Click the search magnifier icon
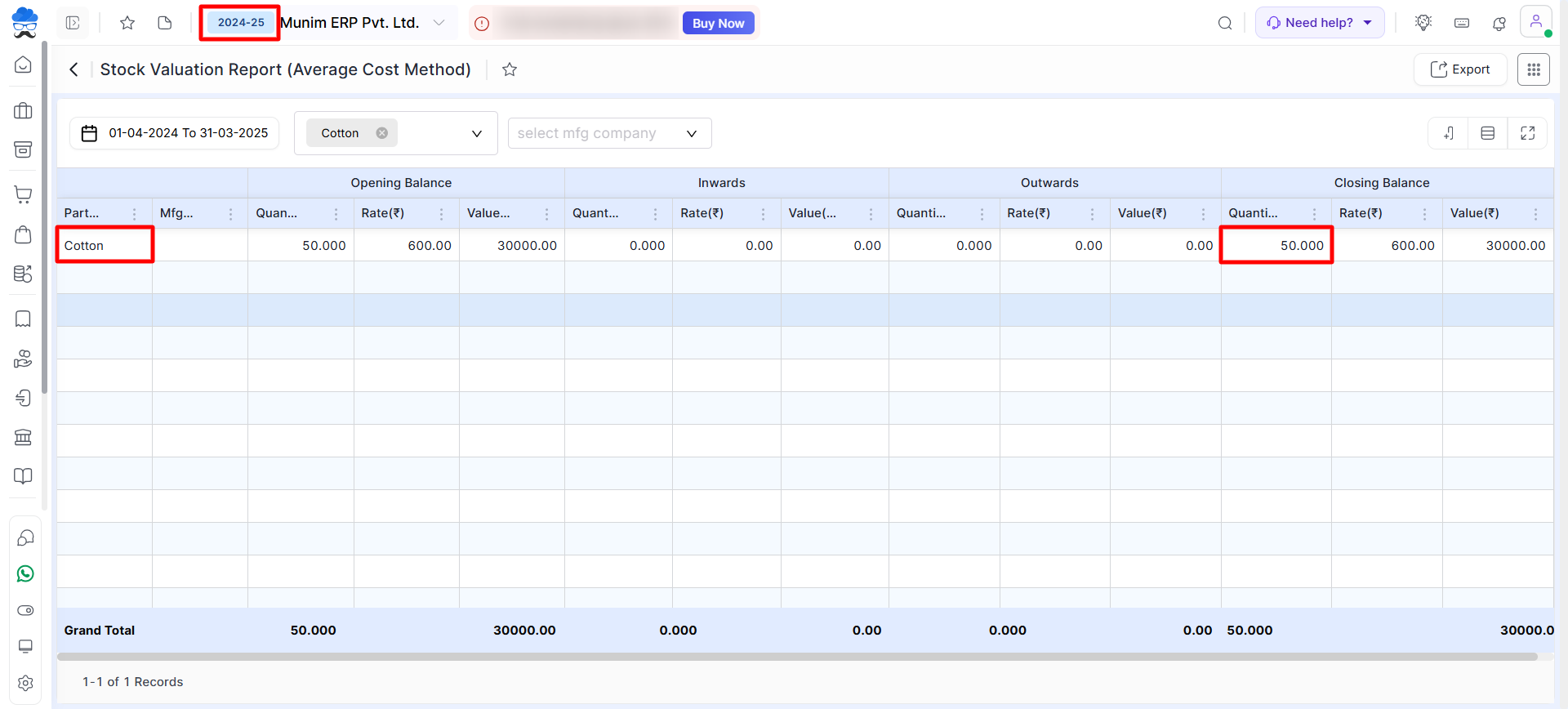This screenshot has height=709, width=1568. click(1225, 24)
